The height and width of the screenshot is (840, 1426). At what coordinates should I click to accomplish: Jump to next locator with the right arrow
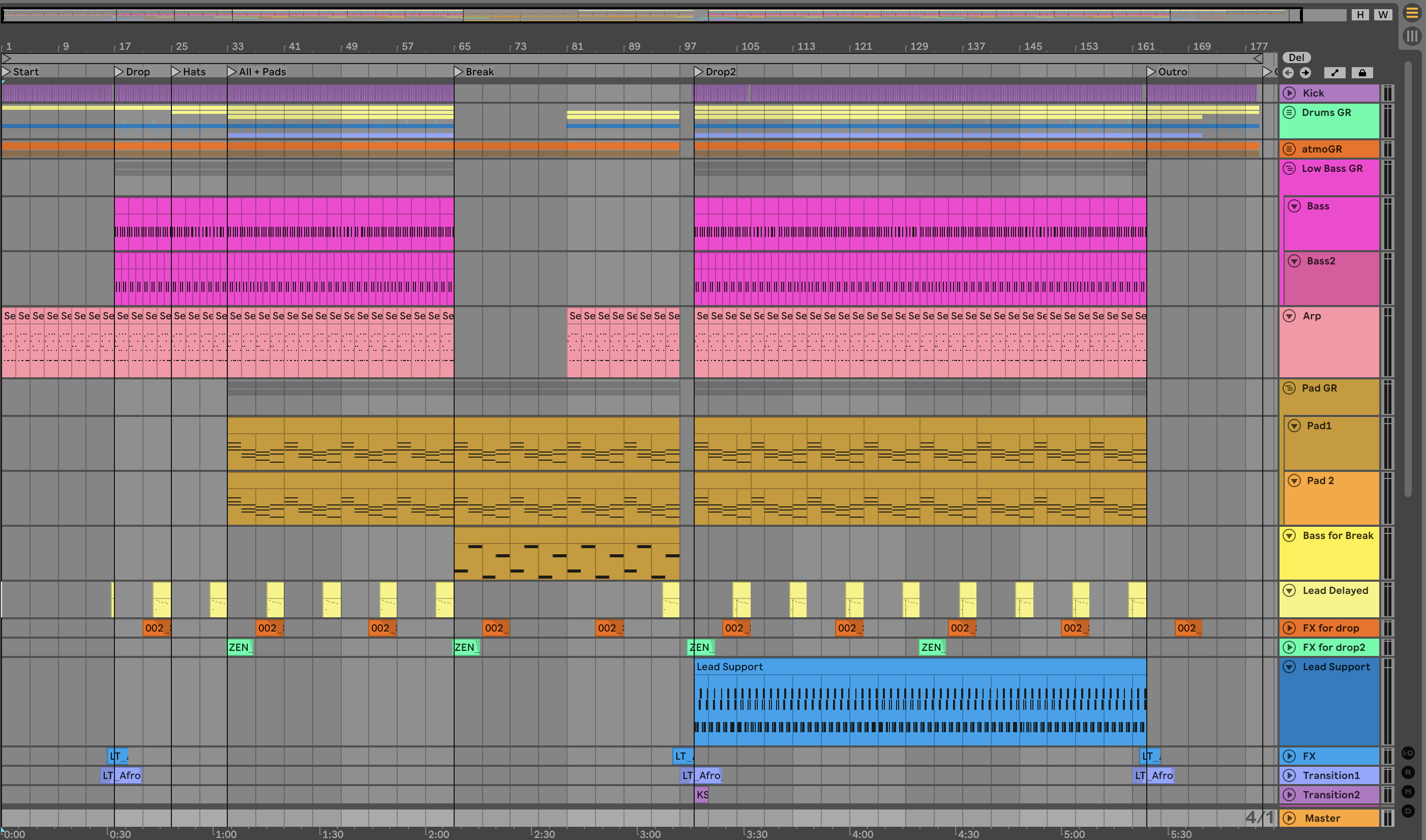[x=1305, y=72]
